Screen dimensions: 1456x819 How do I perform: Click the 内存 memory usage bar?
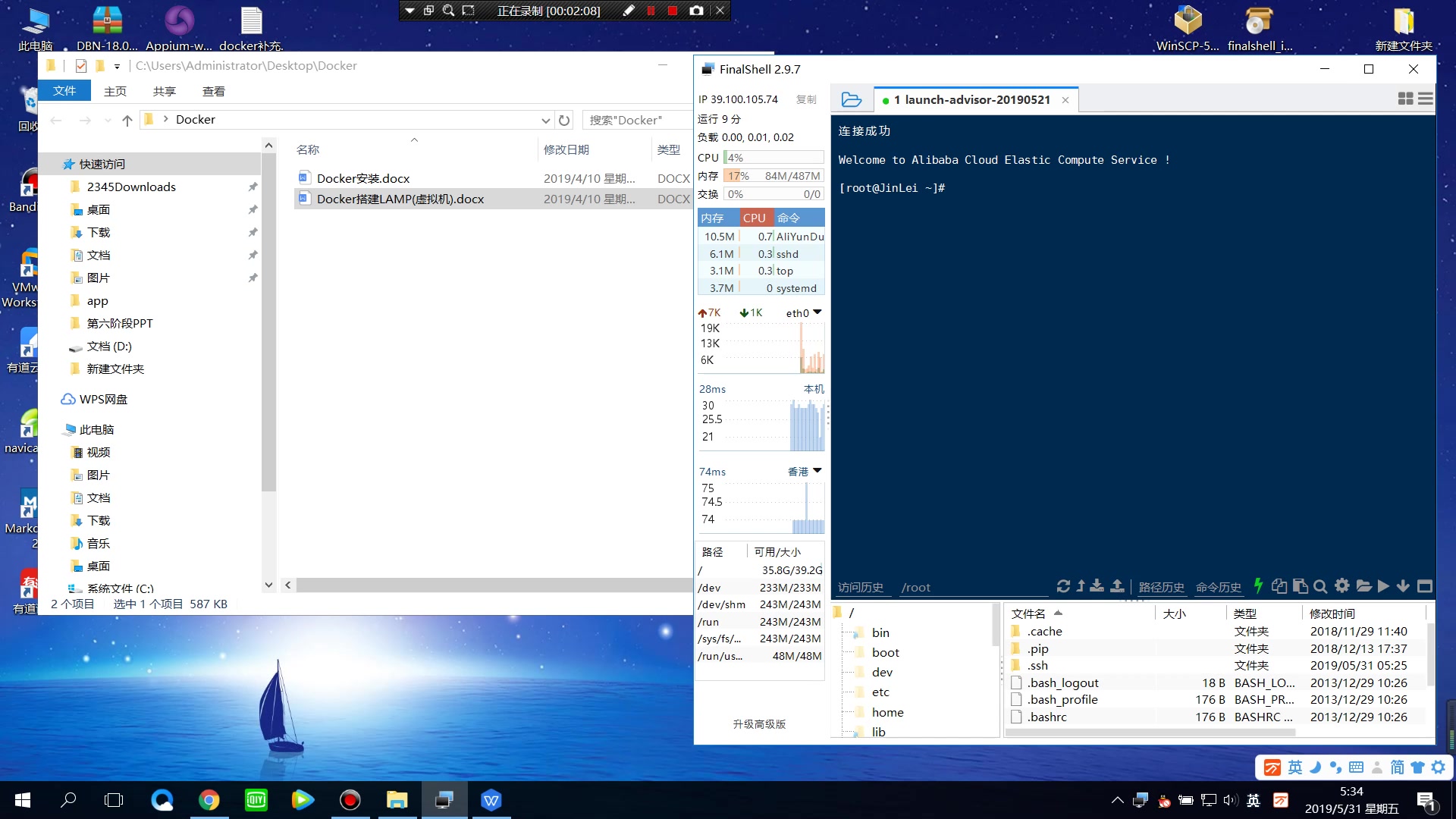(x=773, y=176)
